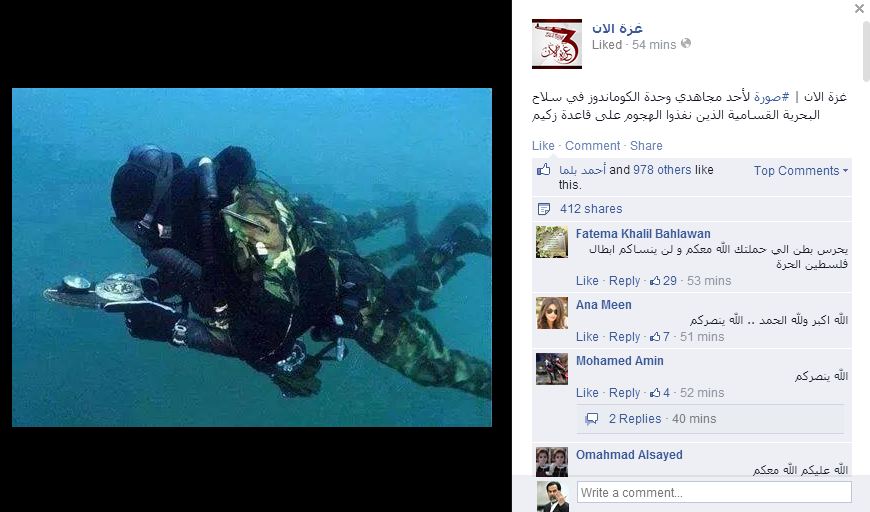The width and height of the screenshot is (870, 512).
Task: Expand the Top Comments dropdown
Action: click(801, 171)
